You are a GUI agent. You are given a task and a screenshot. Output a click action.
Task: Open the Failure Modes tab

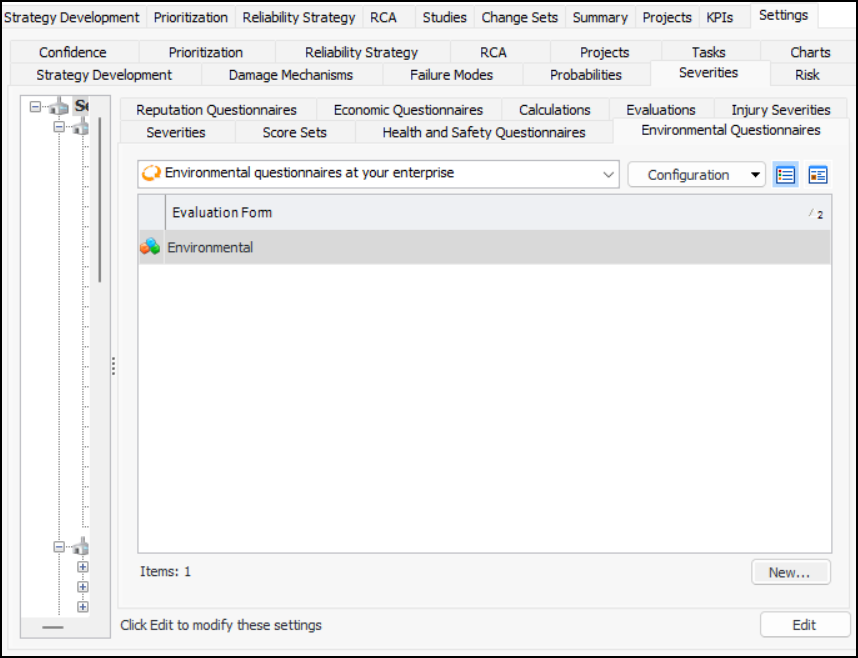[451, 75]
